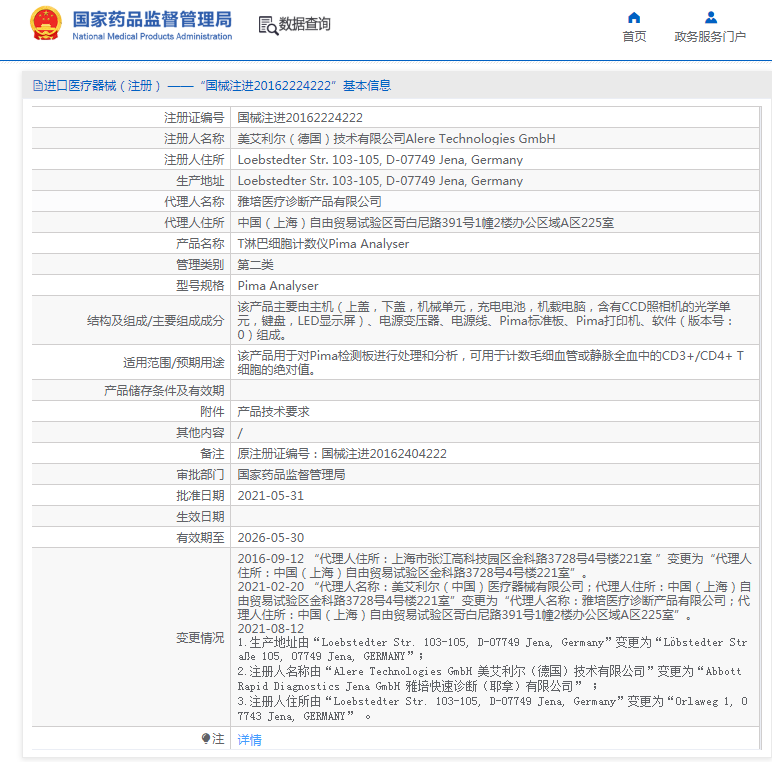
Task: Click the 结构及组成 description text
Action: point(484,320)
